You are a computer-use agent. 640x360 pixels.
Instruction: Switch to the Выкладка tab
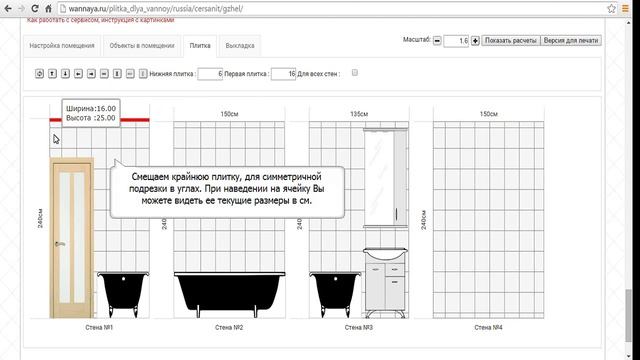click(x=240, y=46)
